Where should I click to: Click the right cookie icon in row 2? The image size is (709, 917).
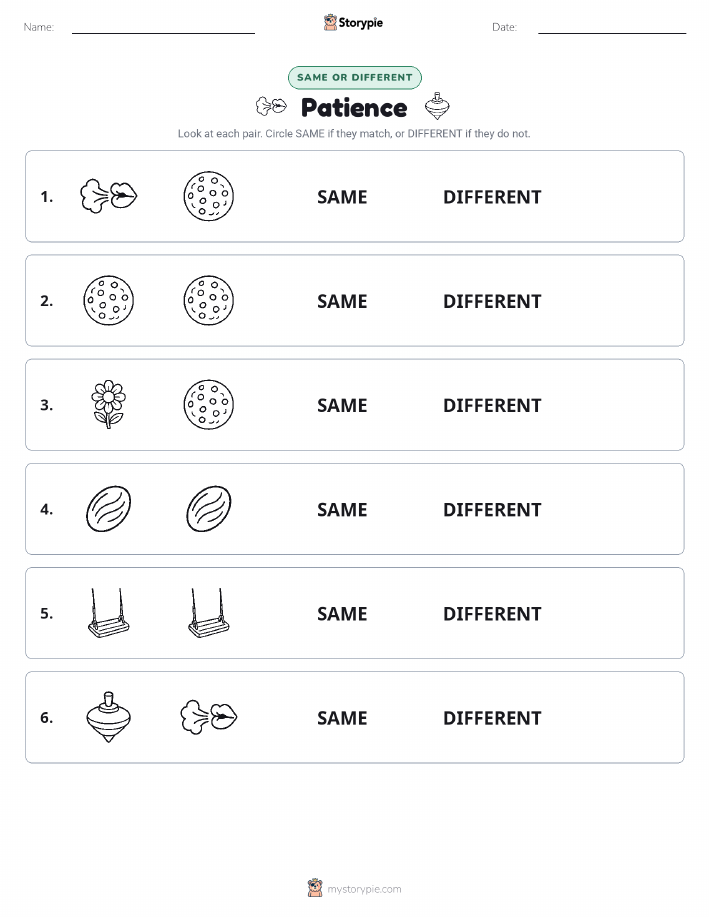(x=209, y=301)
